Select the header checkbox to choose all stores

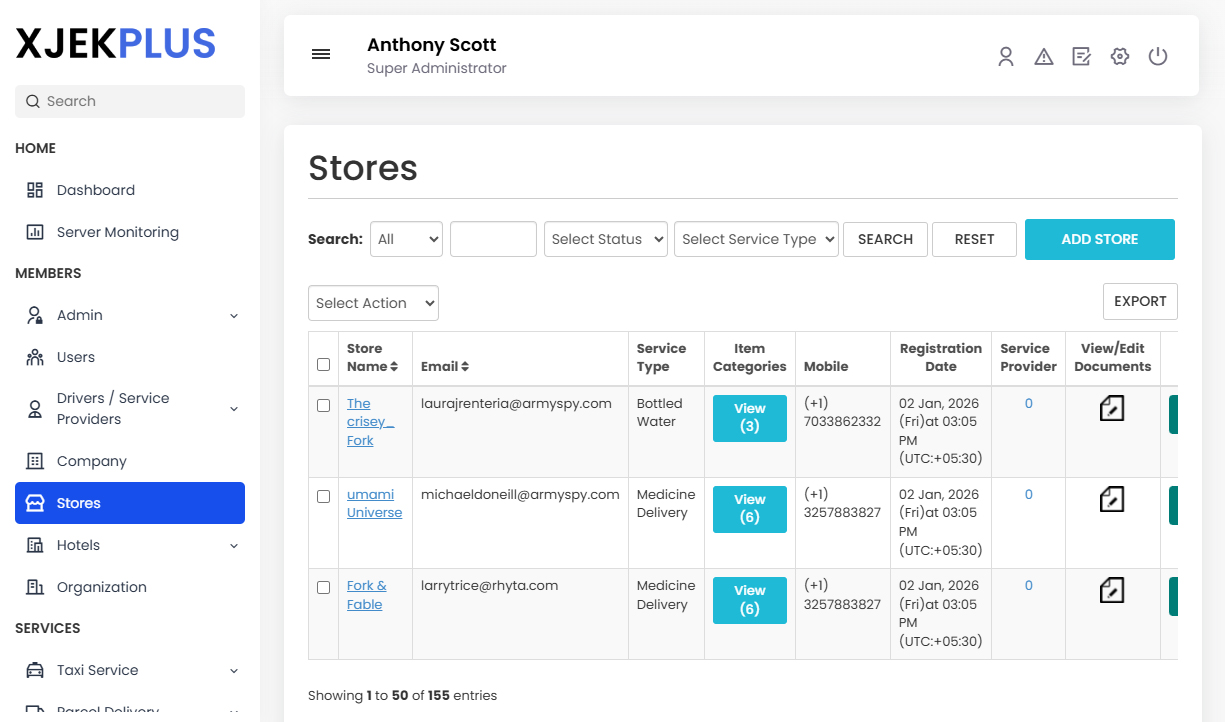click(323, 364)
